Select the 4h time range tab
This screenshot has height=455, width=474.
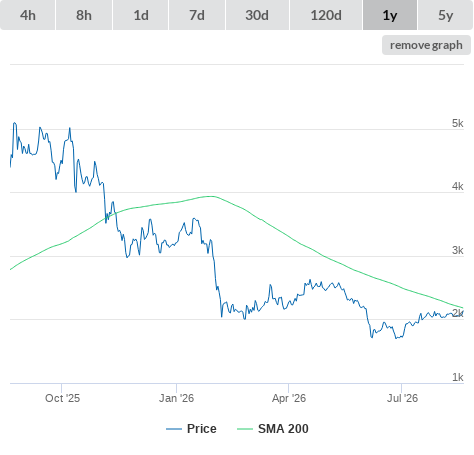coord(28,15)
